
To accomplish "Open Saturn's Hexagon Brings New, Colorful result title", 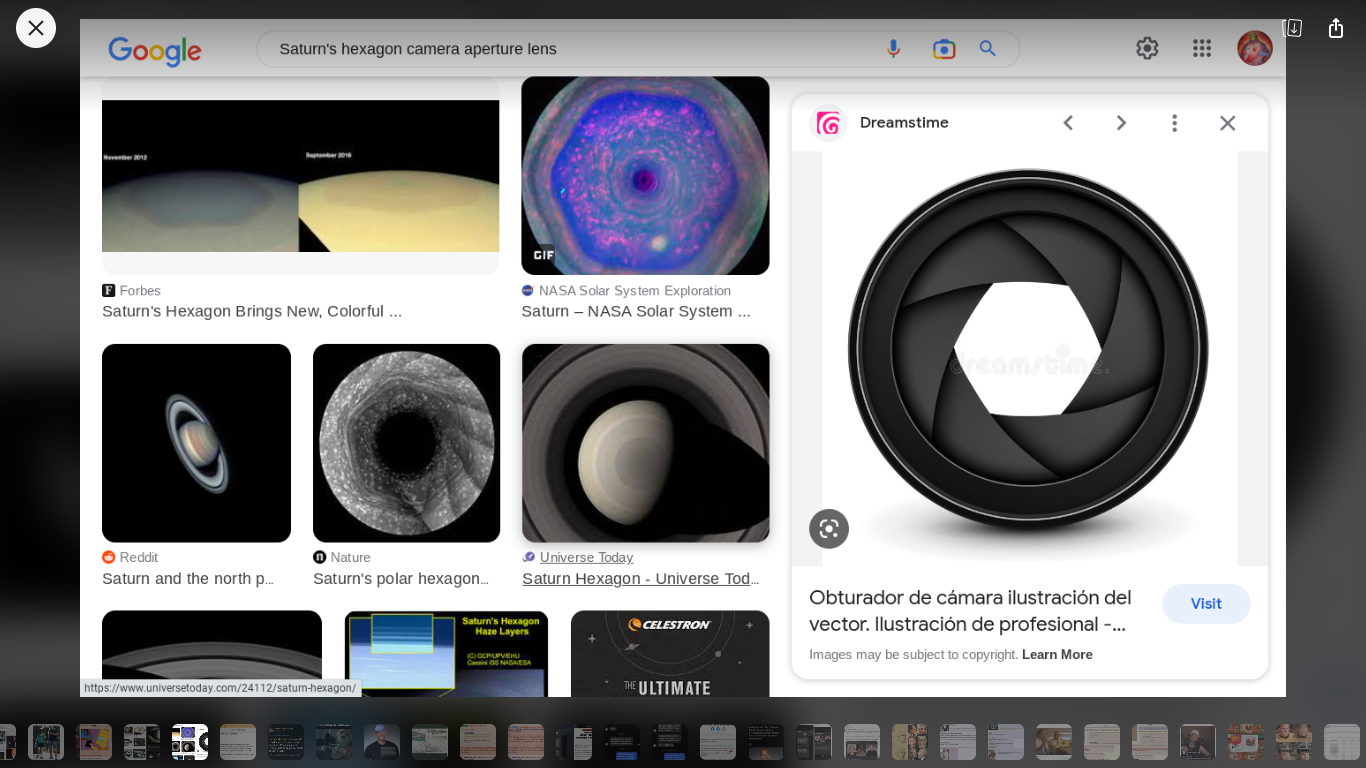I will click(x=252, y=311).
